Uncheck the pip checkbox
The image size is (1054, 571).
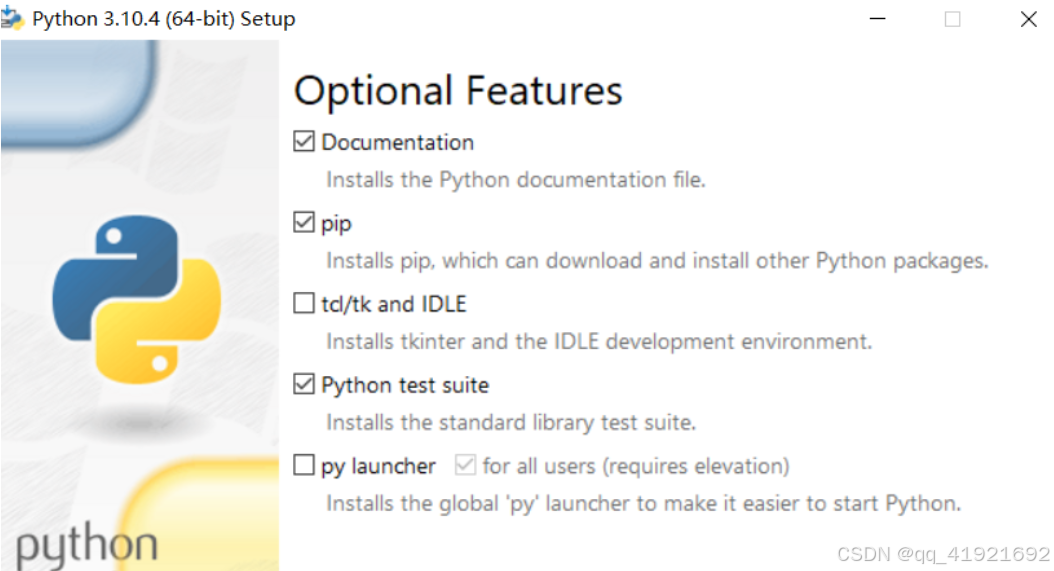(304, 223)
